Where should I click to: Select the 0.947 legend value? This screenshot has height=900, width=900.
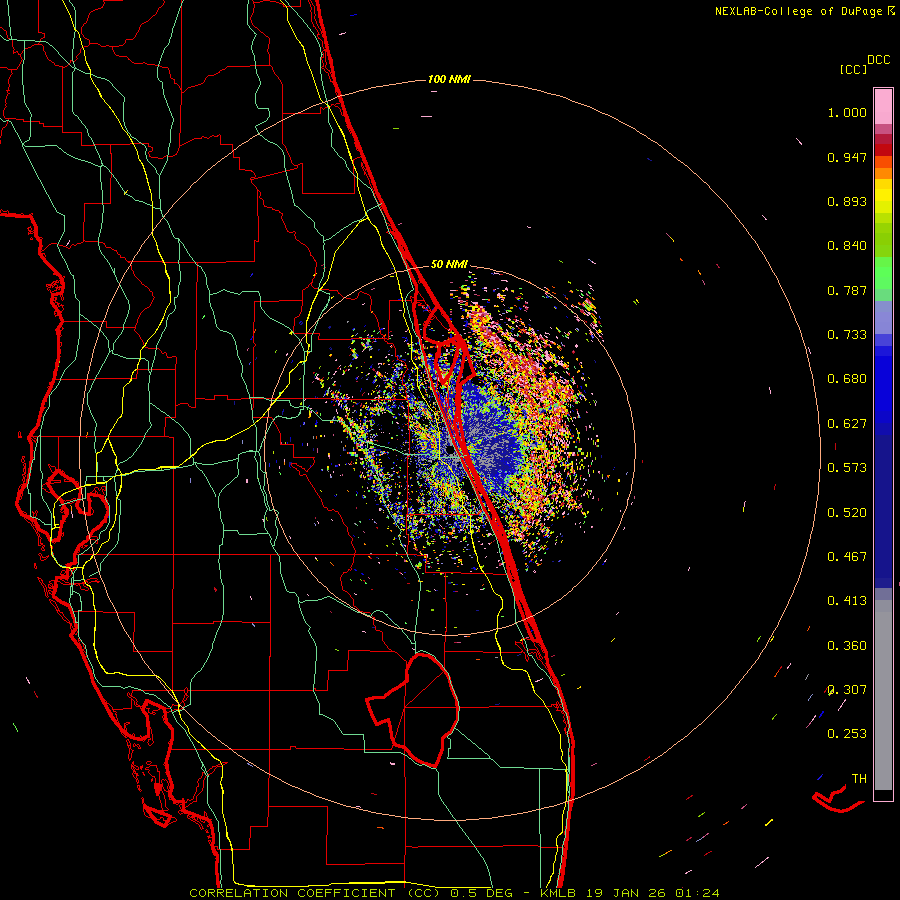click(x=847, y=157)
